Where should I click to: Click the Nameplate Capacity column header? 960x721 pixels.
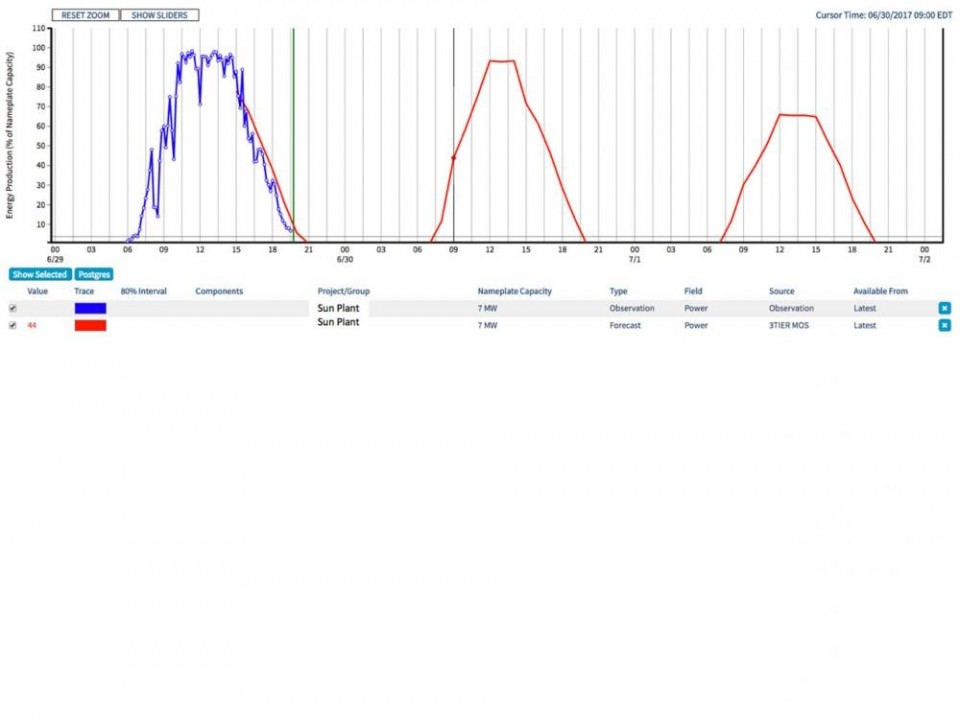coord(514,291)
